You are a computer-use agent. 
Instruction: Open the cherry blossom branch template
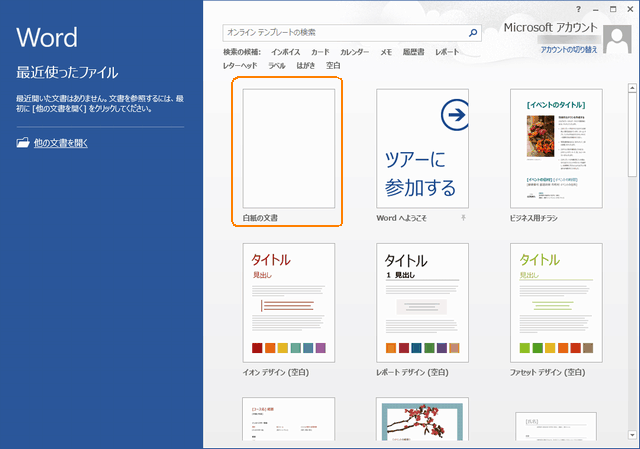pyautogui.click(x=422, y=420)
